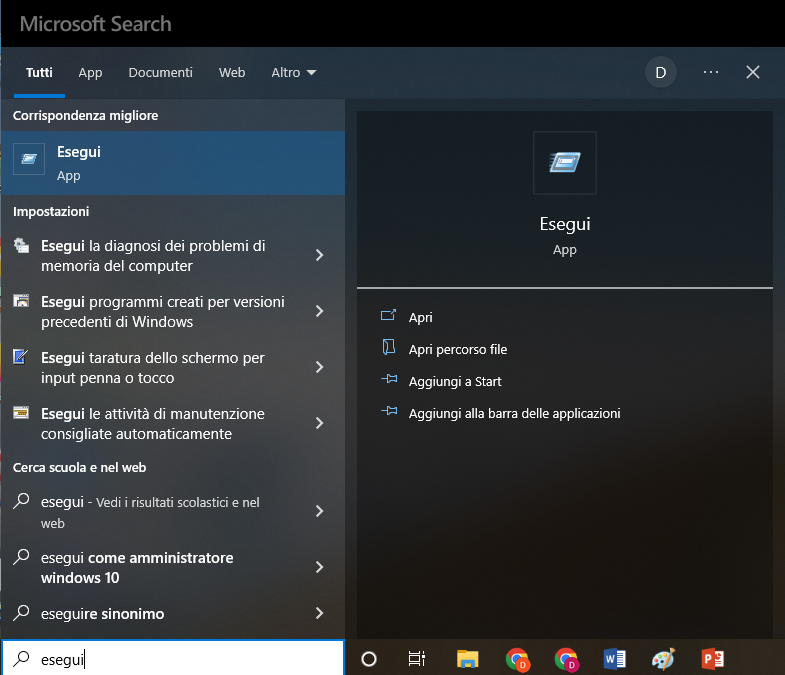The height and width of the screenshot is (675, 785).
Task: Expand arrow for attività di manutenzione result
Action: pyautogui.click(x=319, y=424)
